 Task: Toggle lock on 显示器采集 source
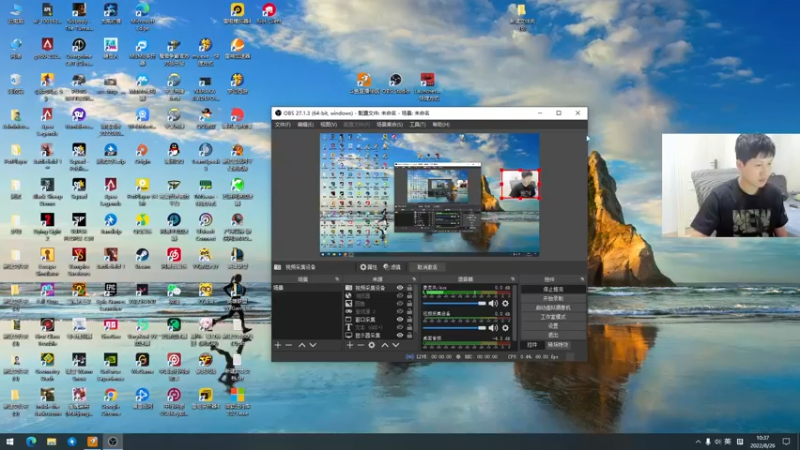(x=409, y=335)
